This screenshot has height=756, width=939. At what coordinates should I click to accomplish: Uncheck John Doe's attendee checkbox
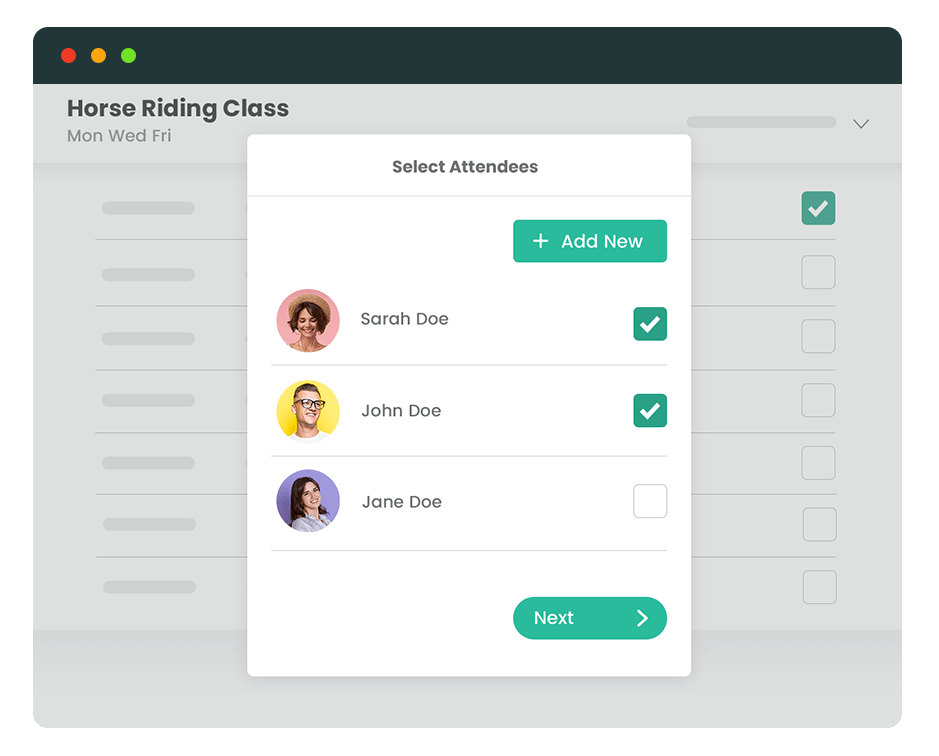coord(650,410)
